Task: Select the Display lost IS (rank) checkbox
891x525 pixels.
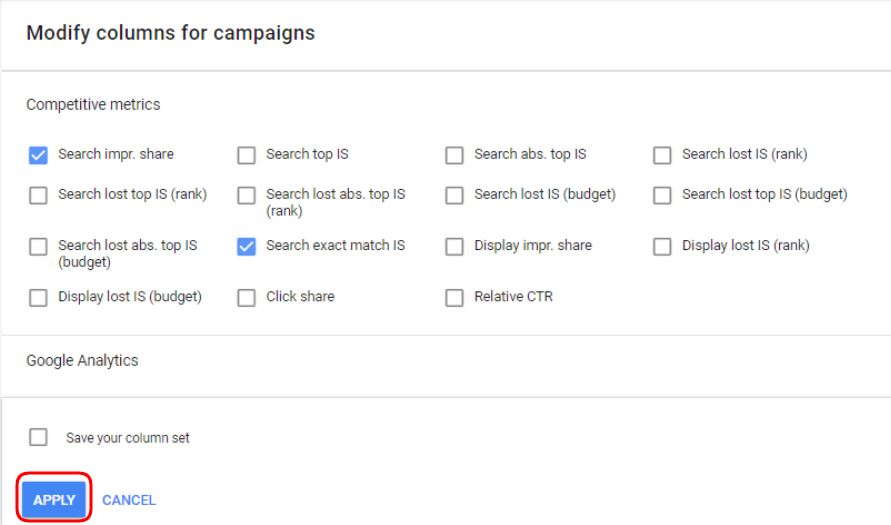Action: (x=662, y=247)
